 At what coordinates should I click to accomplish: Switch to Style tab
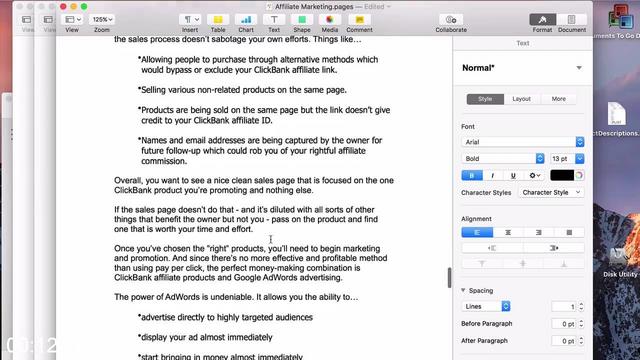(x=485, y=99)
